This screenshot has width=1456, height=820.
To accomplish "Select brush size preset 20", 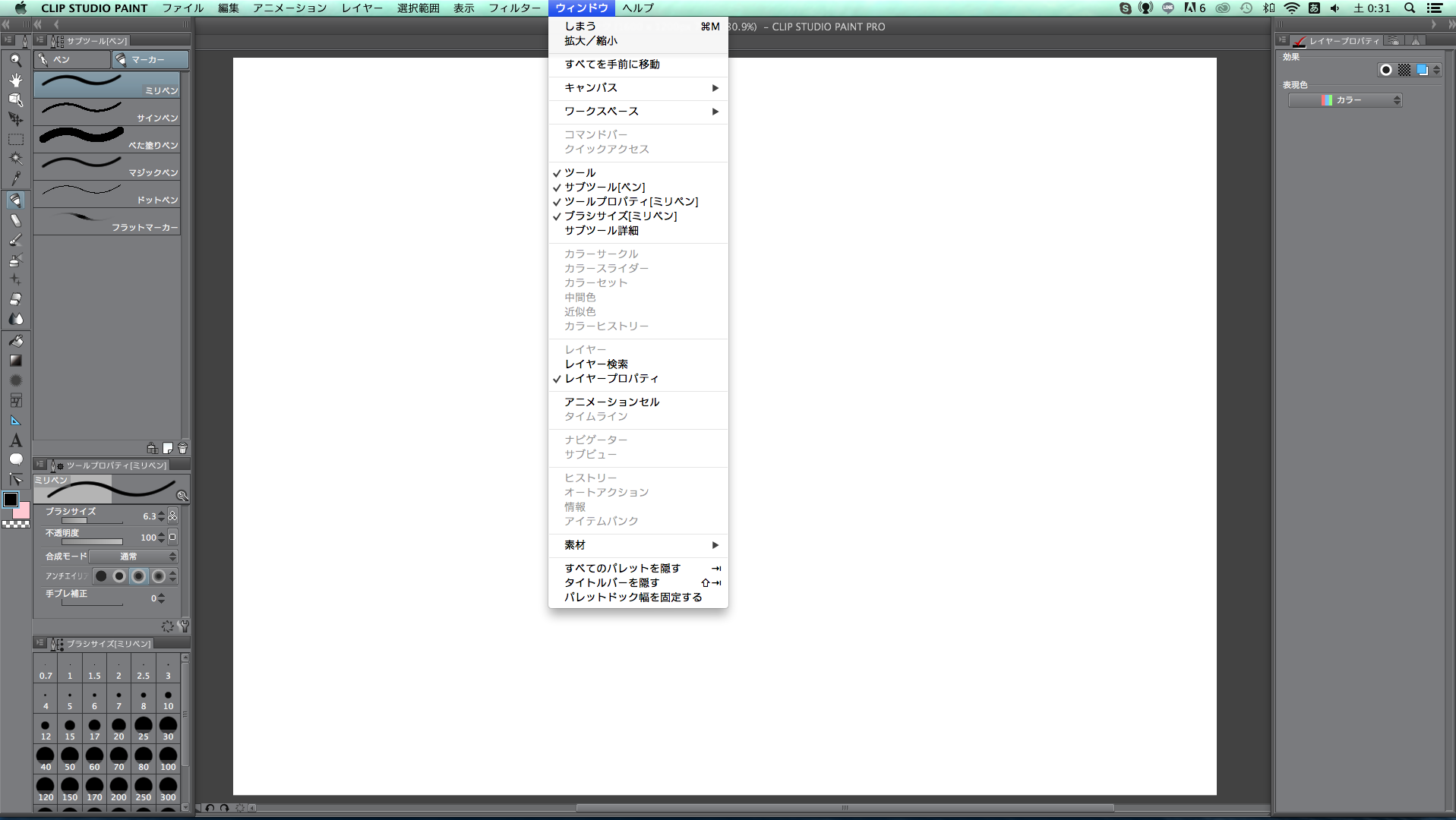I will pyautogui.click(x=118, y=728).
